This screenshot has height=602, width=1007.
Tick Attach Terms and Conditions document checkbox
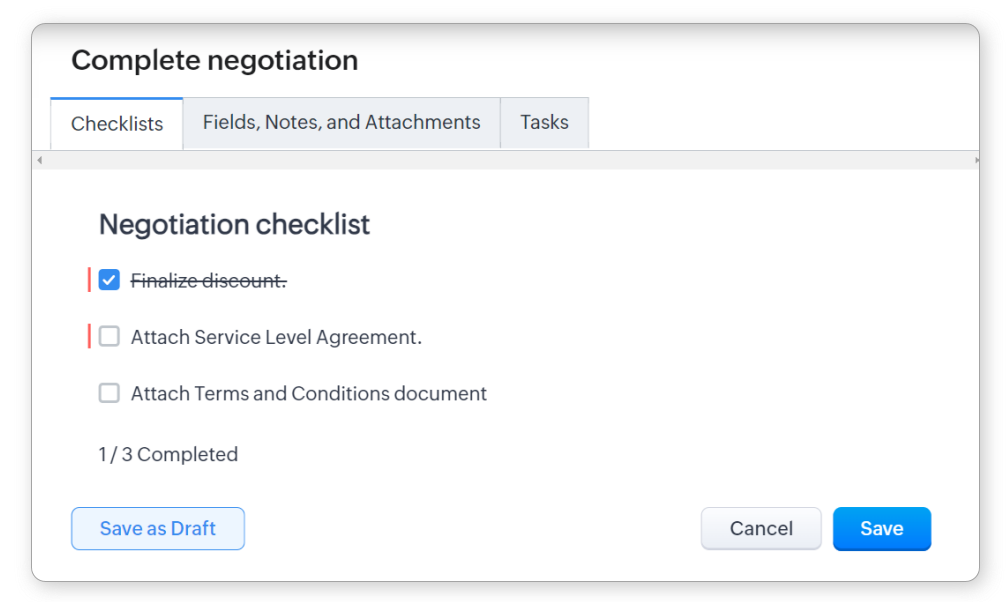coord(109,393)
